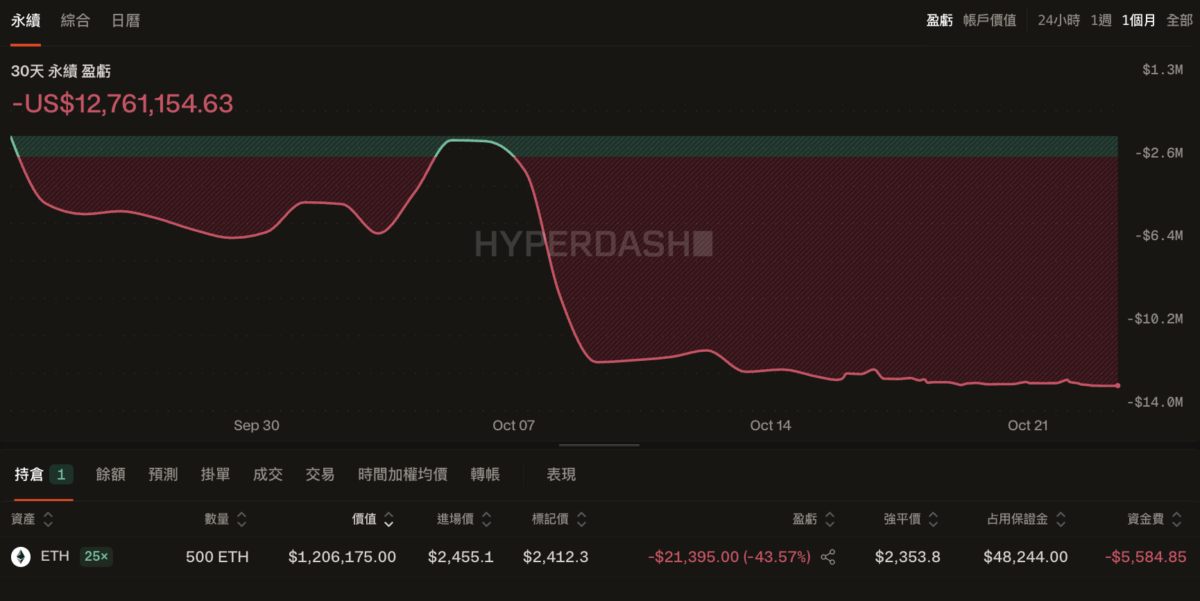The width and height of the screenshot is (1200, 601).
Task: Click the ETH asset name
Action: [x=54, y=557]
